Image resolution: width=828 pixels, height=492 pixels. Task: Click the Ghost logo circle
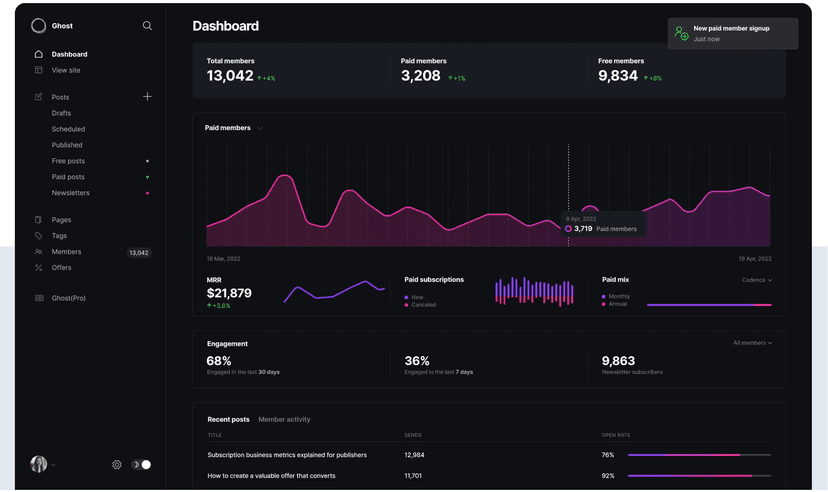pyautogui.click(x=39, y=25)
